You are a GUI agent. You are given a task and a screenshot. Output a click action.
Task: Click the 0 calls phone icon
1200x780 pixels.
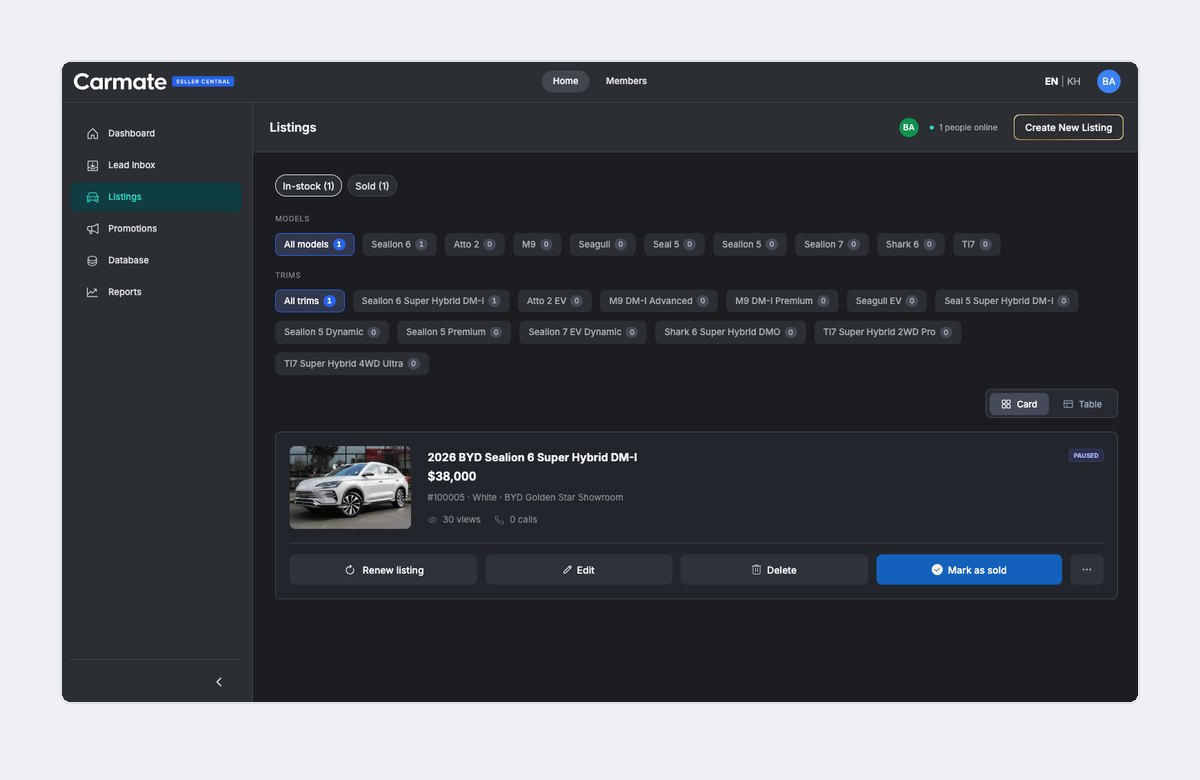499,520
